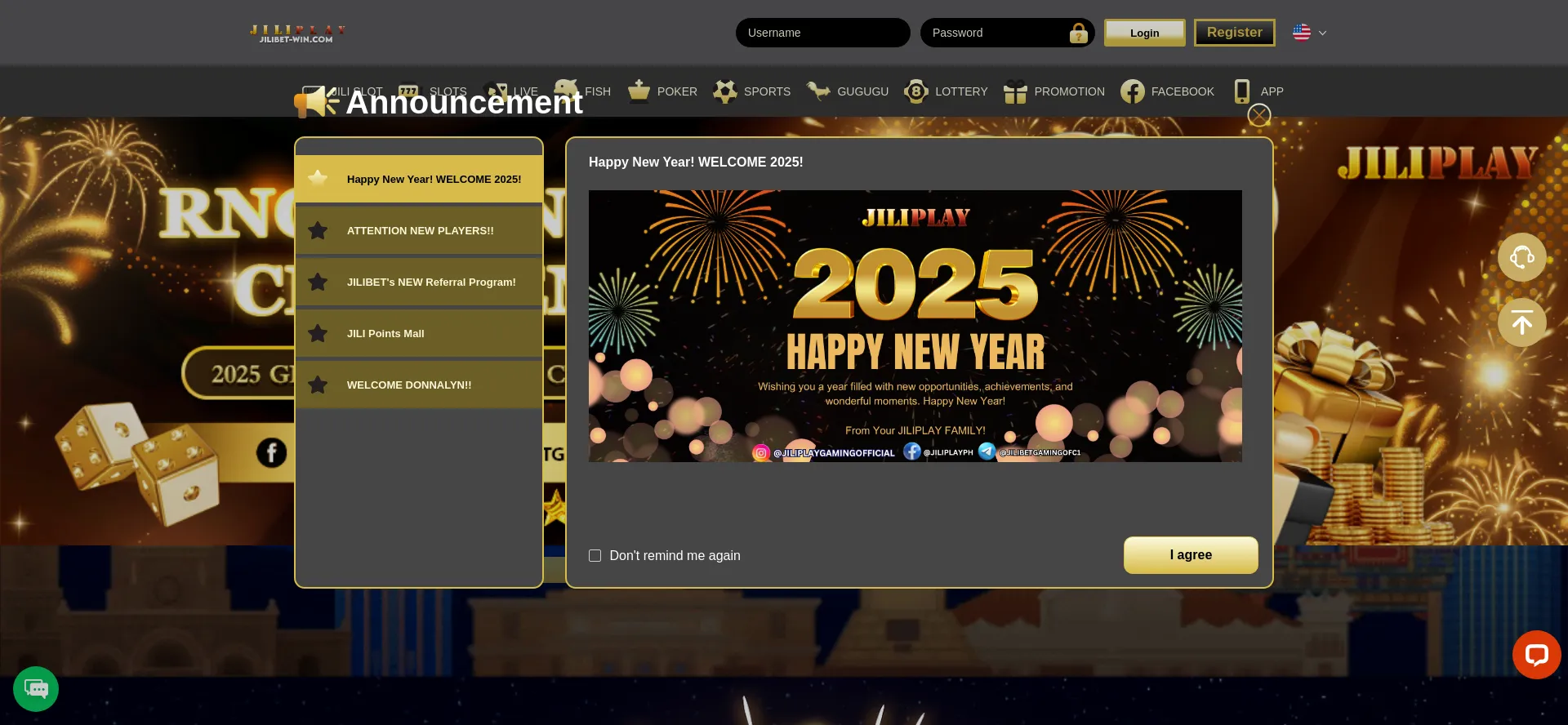Close the Announcement popup
This screenshot has width=1568, height=725.
point(1258,116)
